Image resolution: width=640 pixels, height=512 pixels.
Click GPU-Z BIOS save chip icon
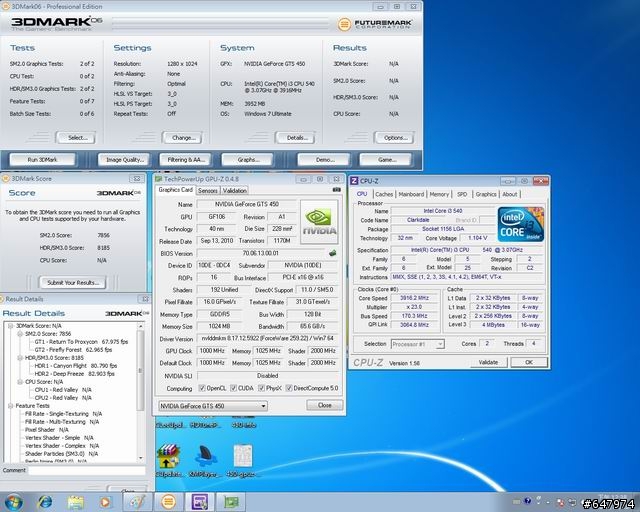point(333,253)
